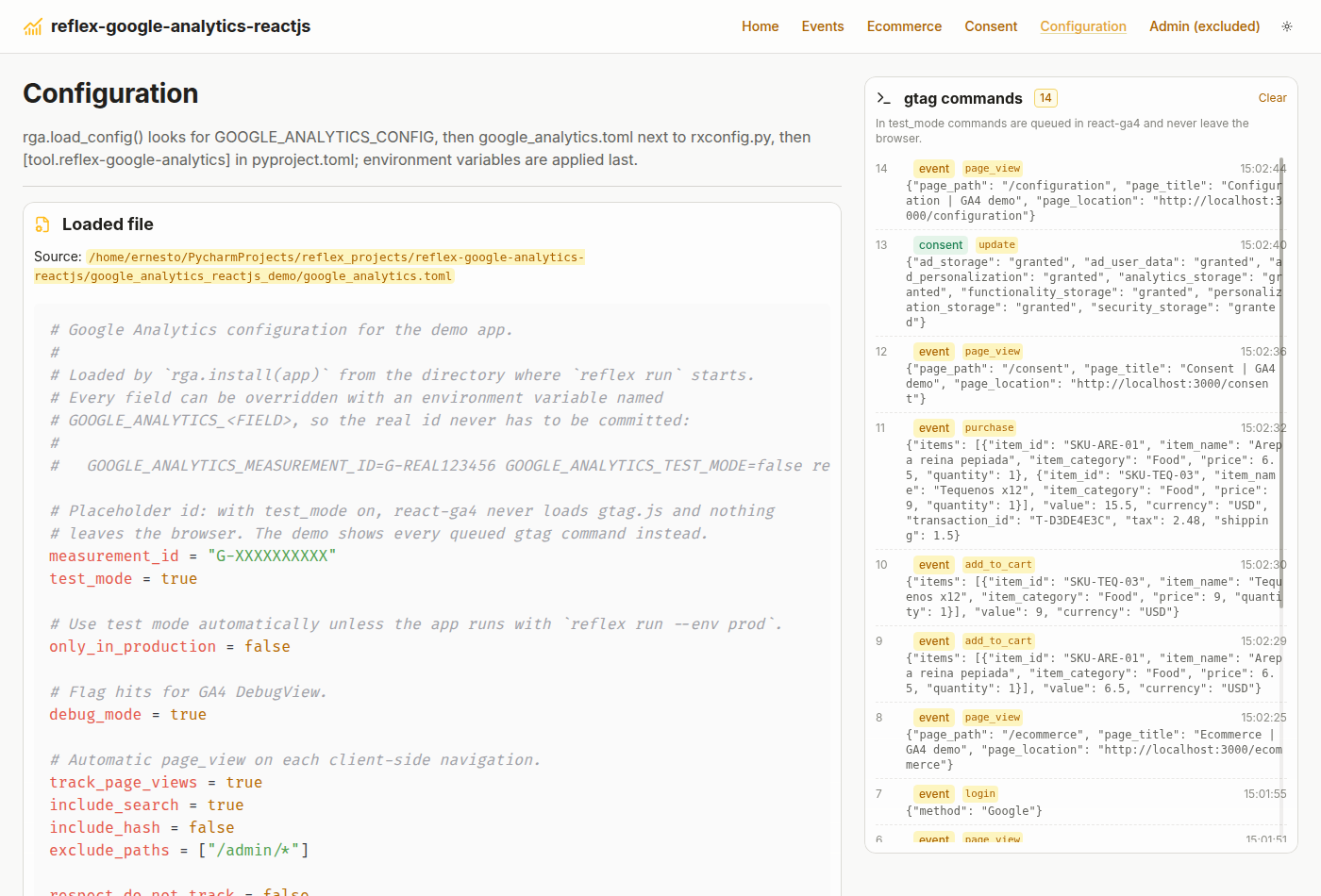Open the Home page
The image size is (1321, 896).
click(761, 26)
